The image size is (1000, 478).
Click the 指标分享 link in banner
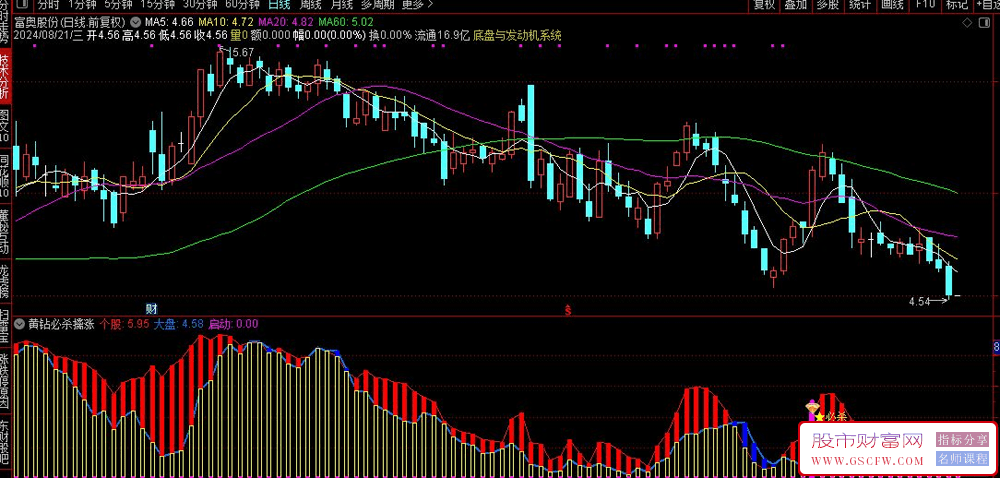click(x=962, y=440)
